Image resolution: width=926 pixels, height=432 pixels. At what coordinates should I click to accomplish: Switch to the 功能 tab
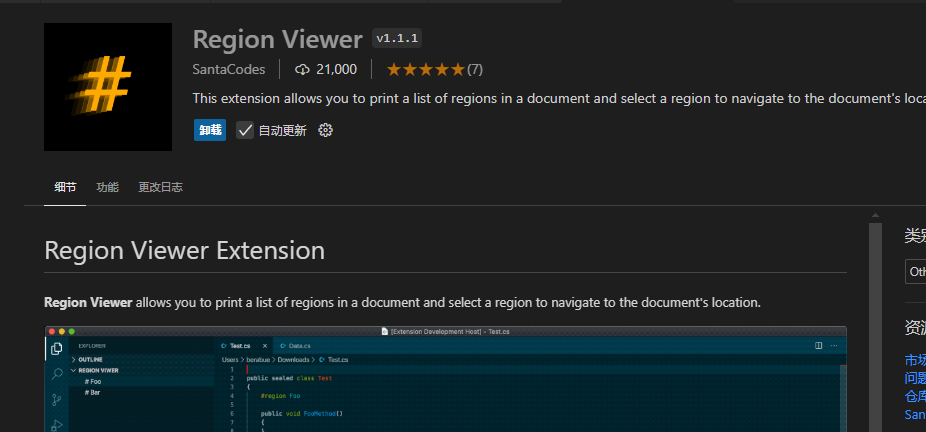pos(107,188)
